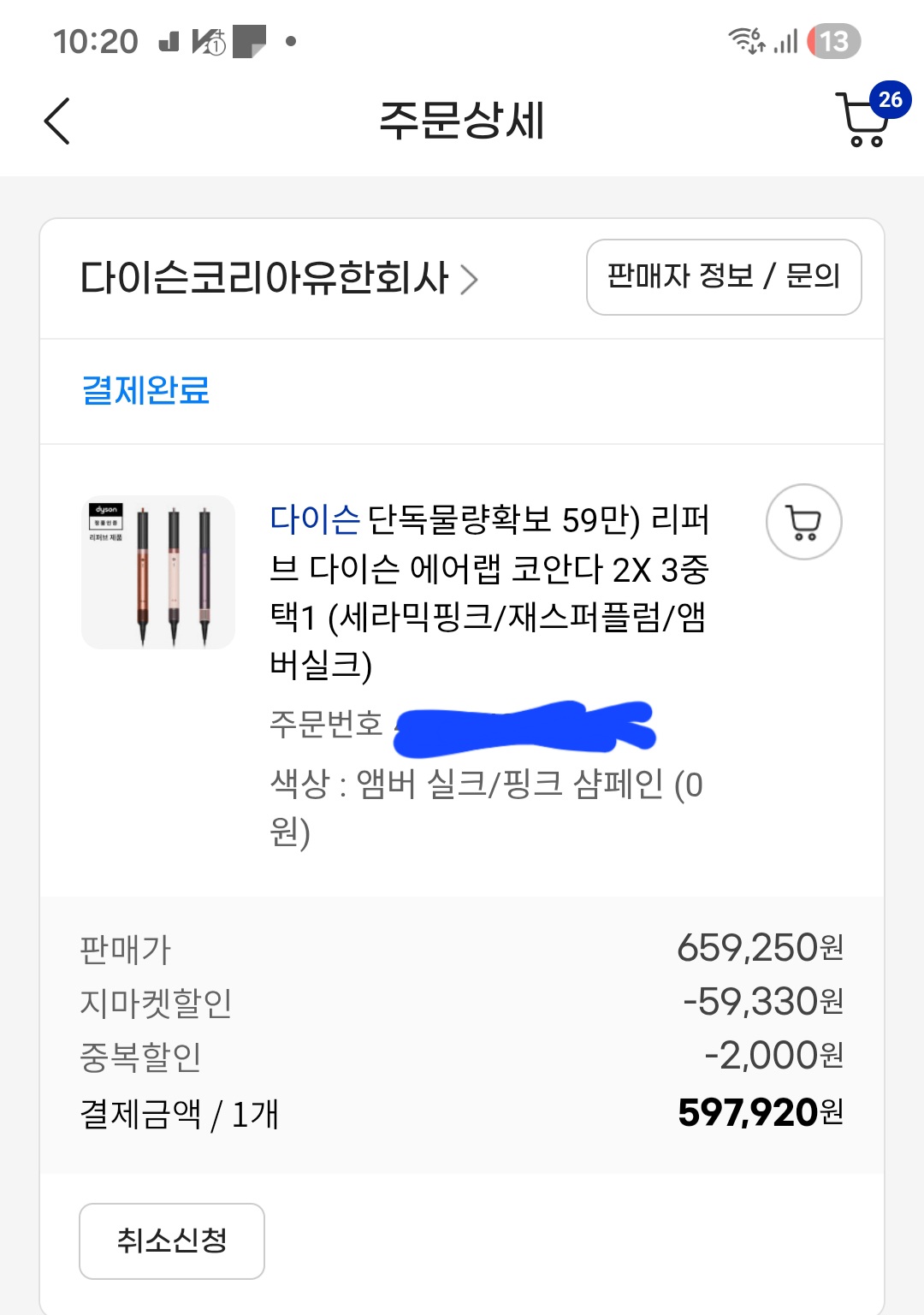Open the 다이슨 brand link in product title
This screenshot has width=924, height=1315.
coord(314,519)
